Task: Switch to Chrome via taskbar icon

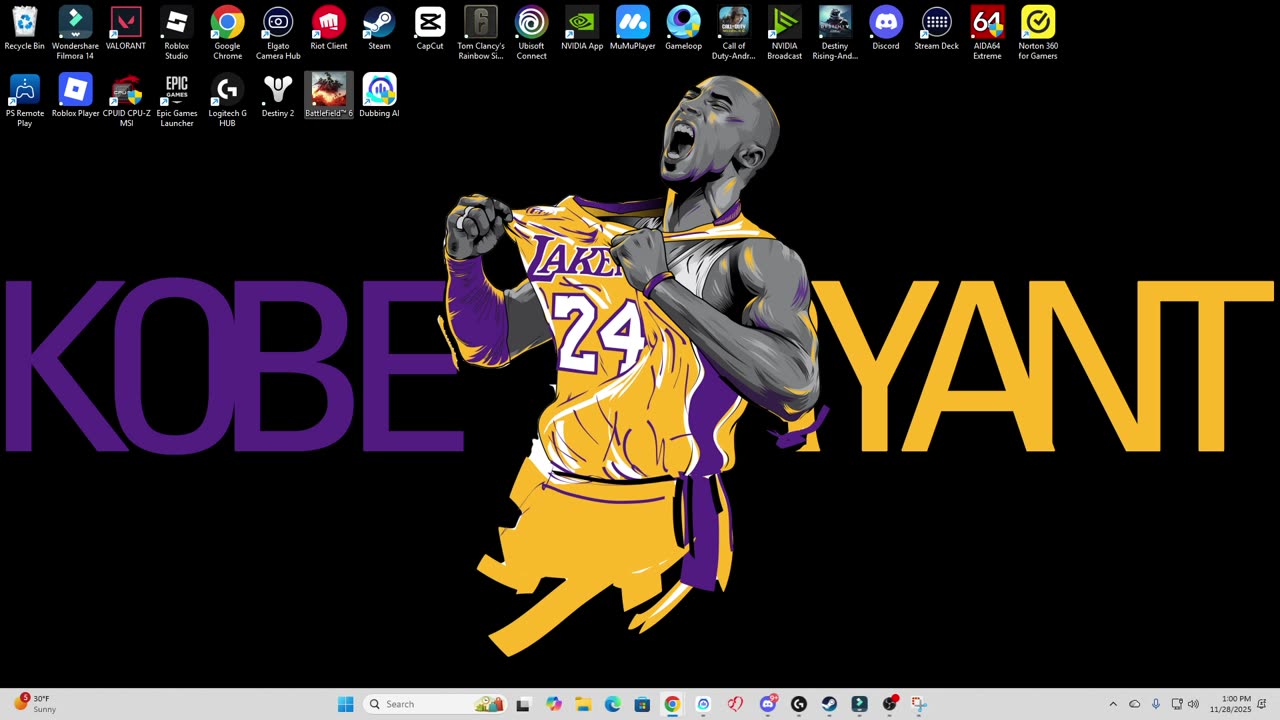Action: point(672,704)
